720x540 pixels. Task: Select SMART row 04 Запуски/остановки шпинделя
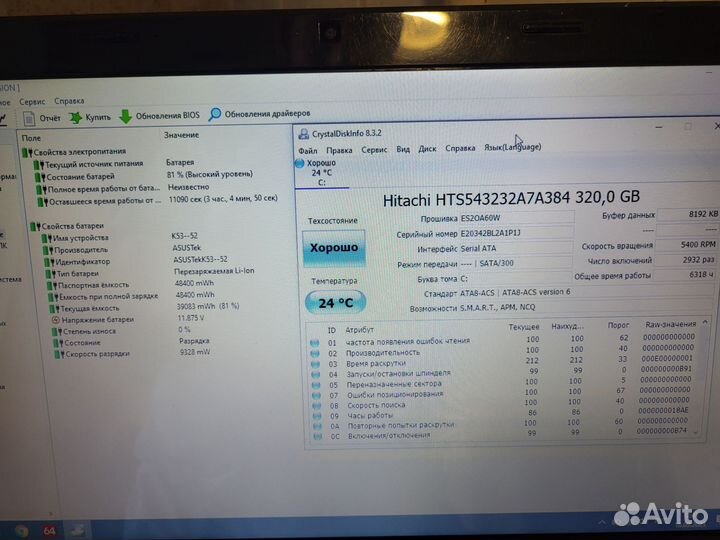click(x=503, y=372)
